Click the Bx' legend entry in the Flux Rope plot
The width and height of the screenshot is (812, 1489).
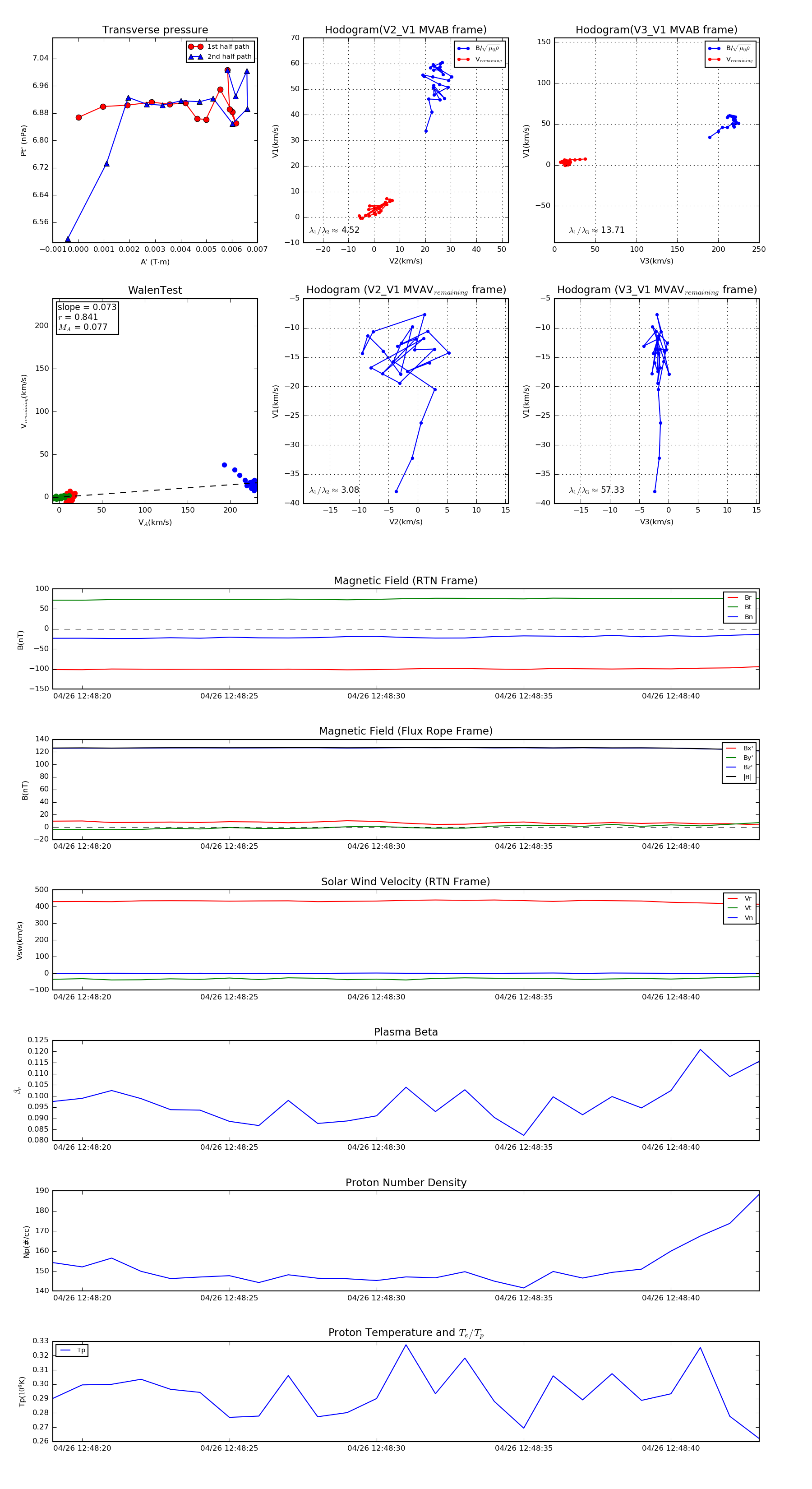tap(739, 749)
